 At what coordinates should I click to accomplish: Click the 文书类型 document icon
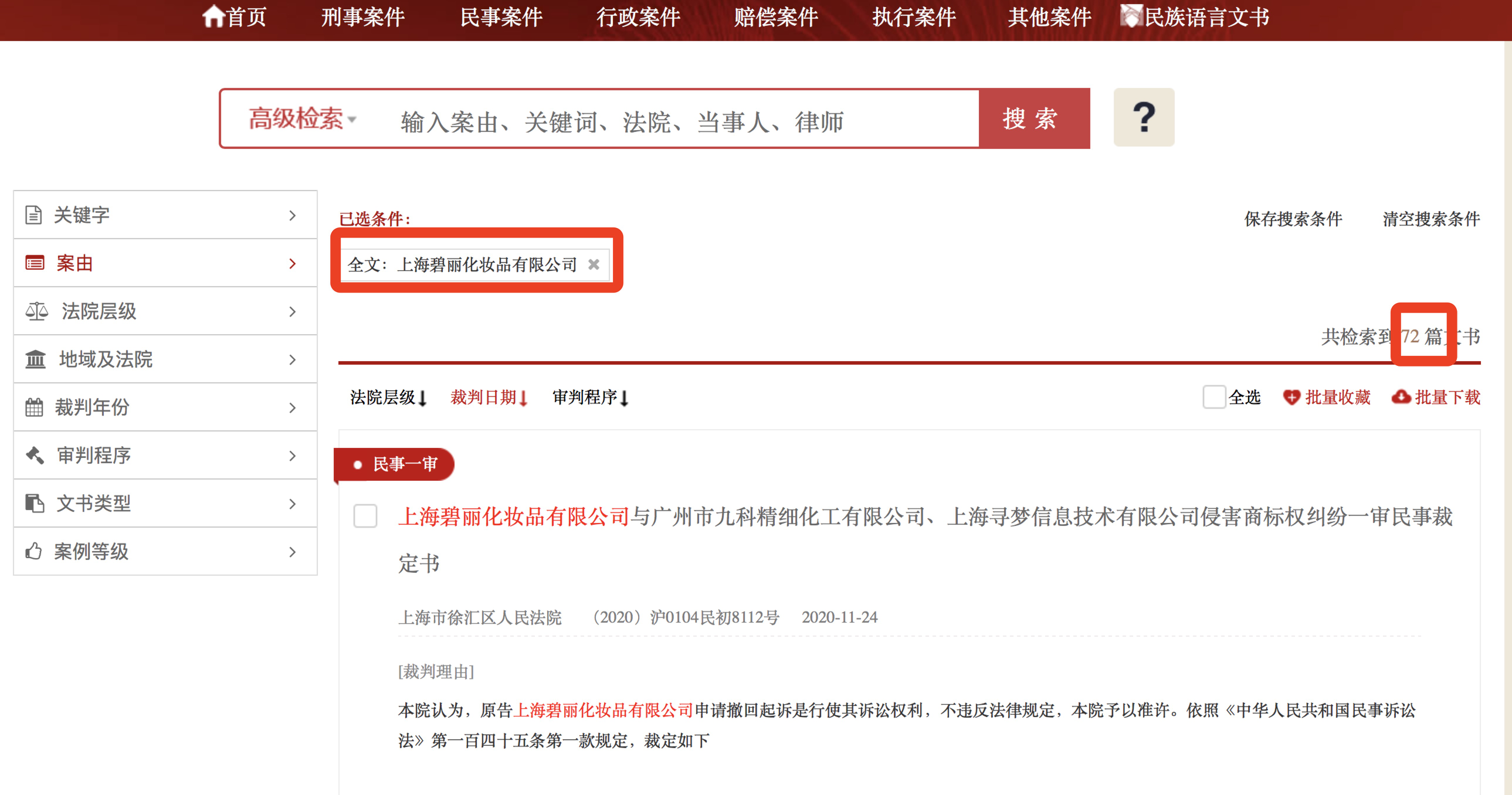click(35, 504)
